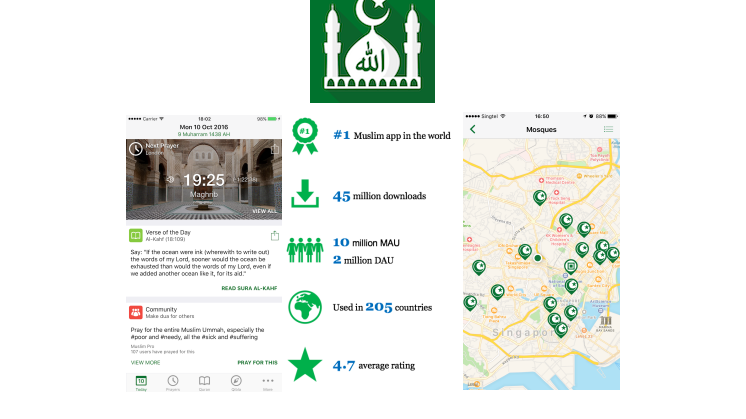The width and height of the screenshot is (746, 419).
Task: Click the green globe icon
Action: [x=305, y=307]
